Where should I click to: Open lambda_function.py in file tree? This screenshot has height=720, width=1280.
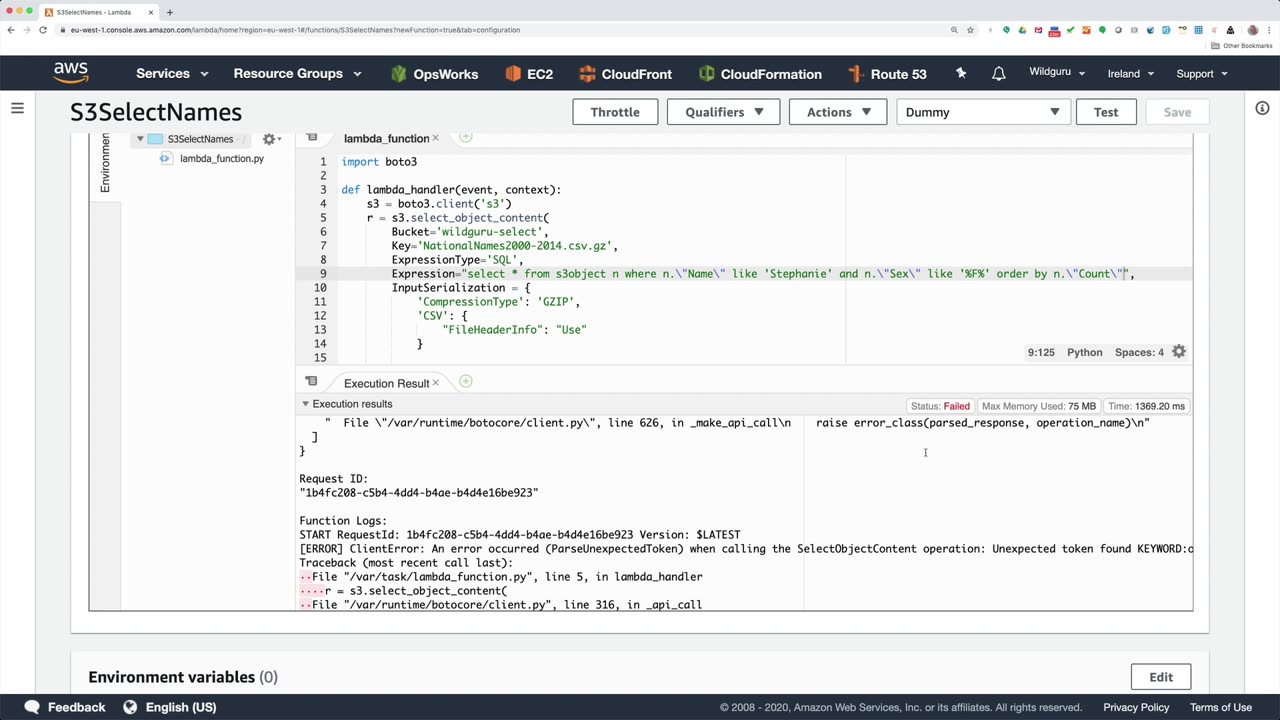point(221,159)
